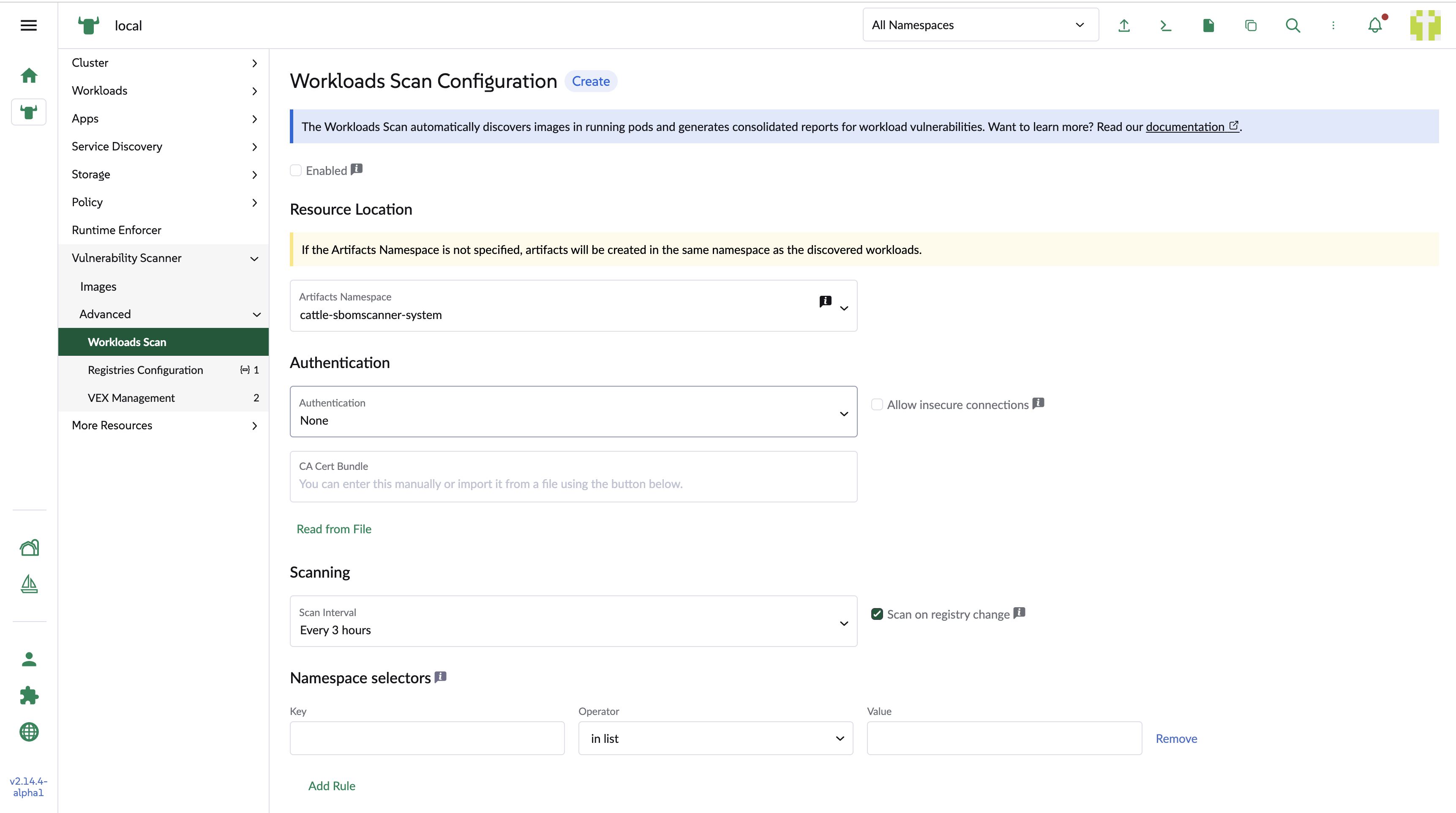
Task: Click Read from File button
Action: coord(333,529)
